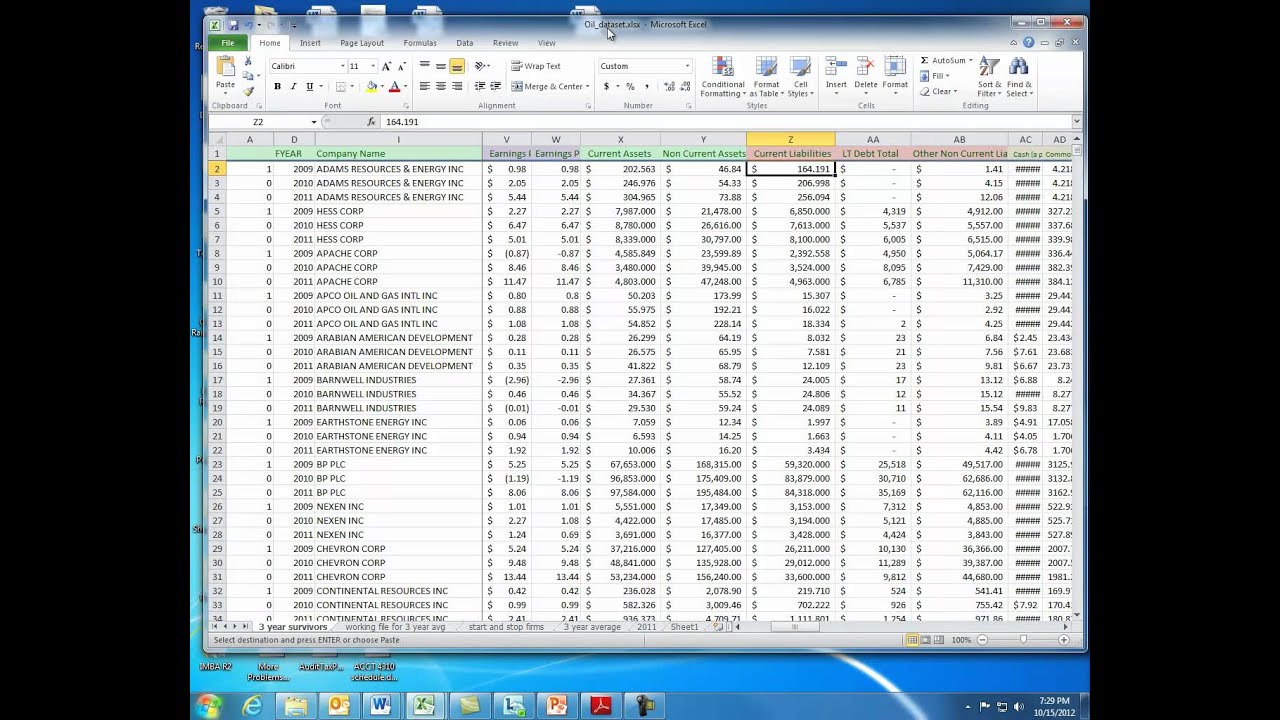Screen dimensions: 1280x720
Task: Click the Accounting dollar format icon
Action: (606, 87)
